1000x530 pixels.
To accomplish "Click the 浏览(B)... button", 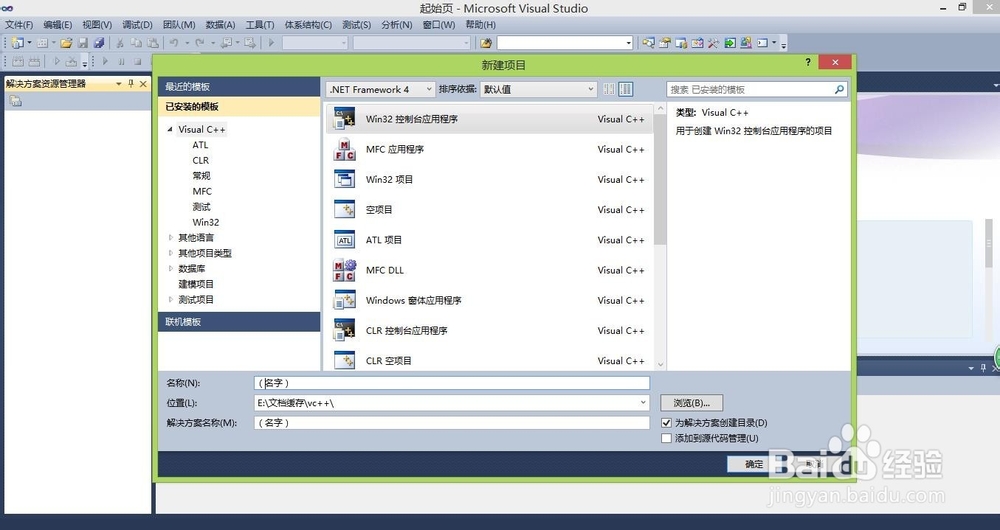I will coord(691,403).
